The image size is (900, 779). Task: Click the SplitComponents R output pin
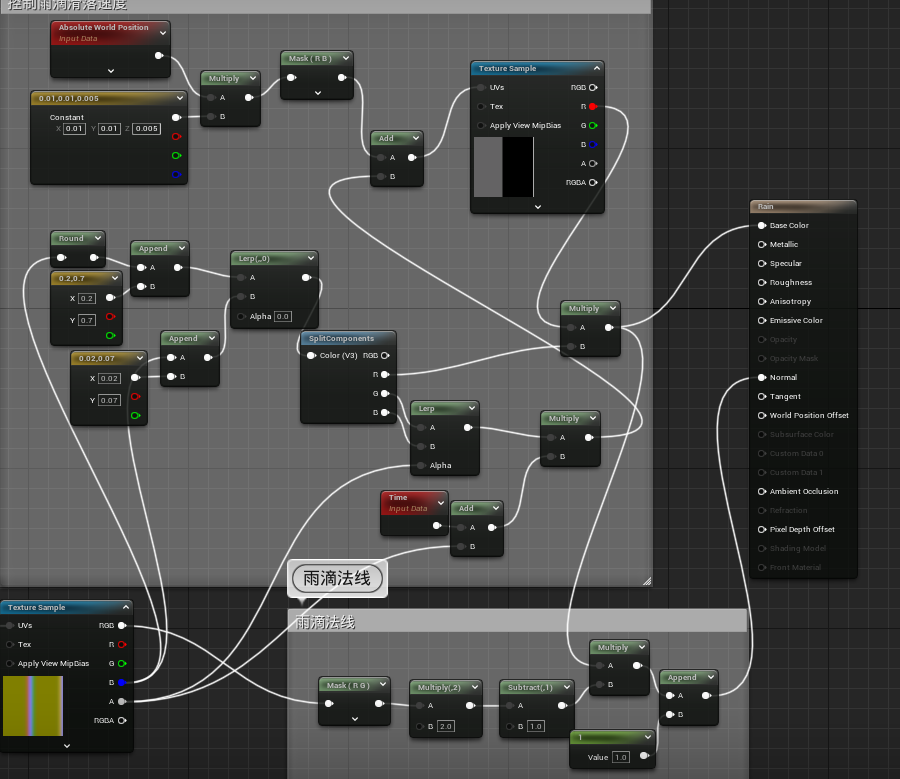pyautogui.click(x=385, y=374)
